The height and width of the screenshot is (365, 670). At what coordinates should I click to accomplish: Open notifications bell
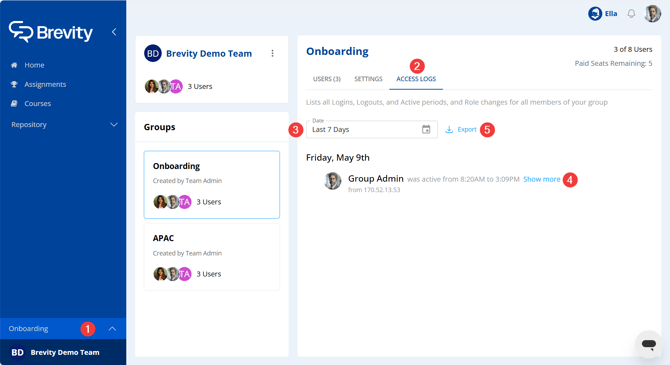pyautogui.click(x=631, y=14)
